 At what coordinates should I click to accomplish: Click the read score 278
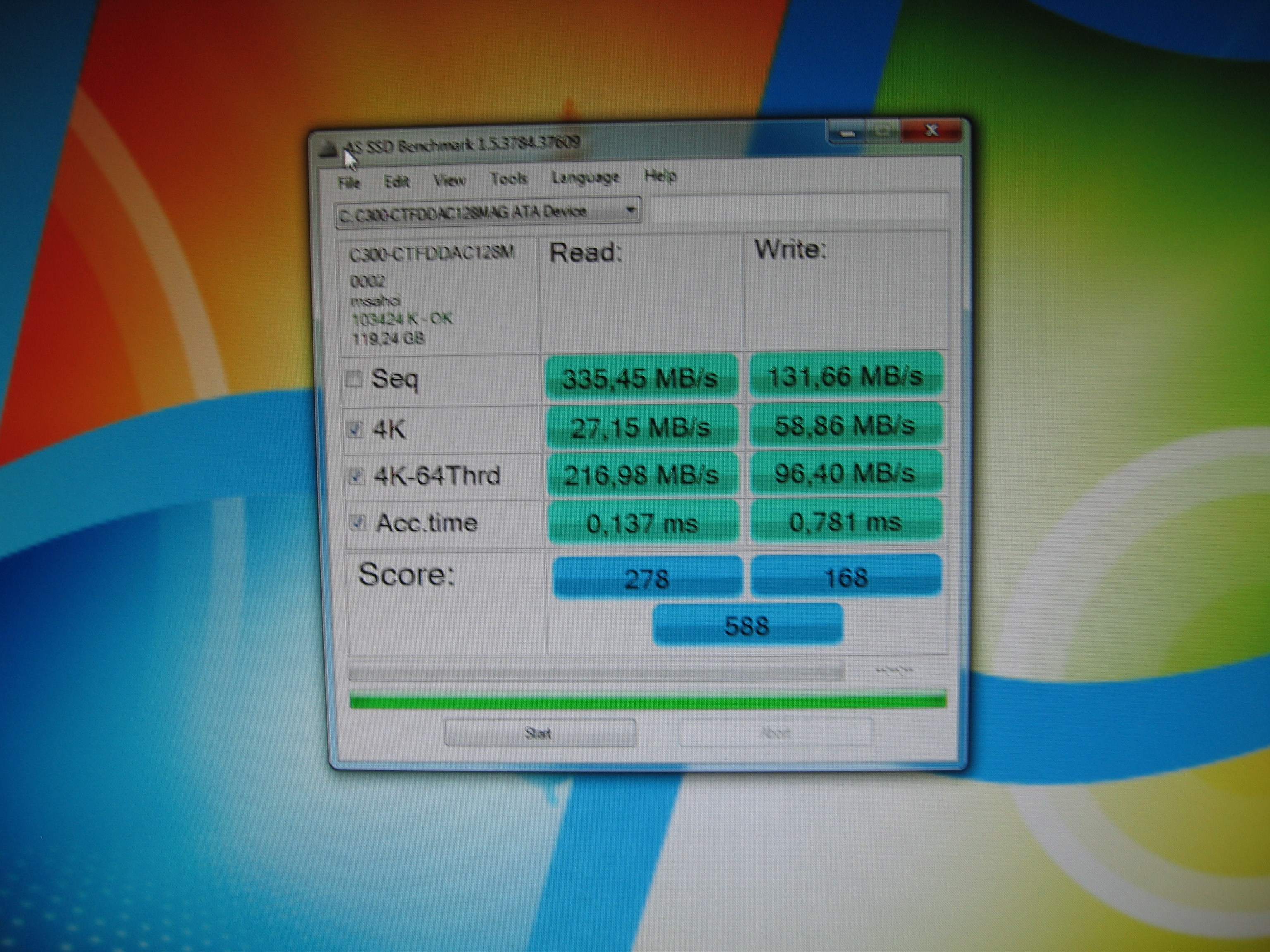pyautogui.click(x=647, y=578)
